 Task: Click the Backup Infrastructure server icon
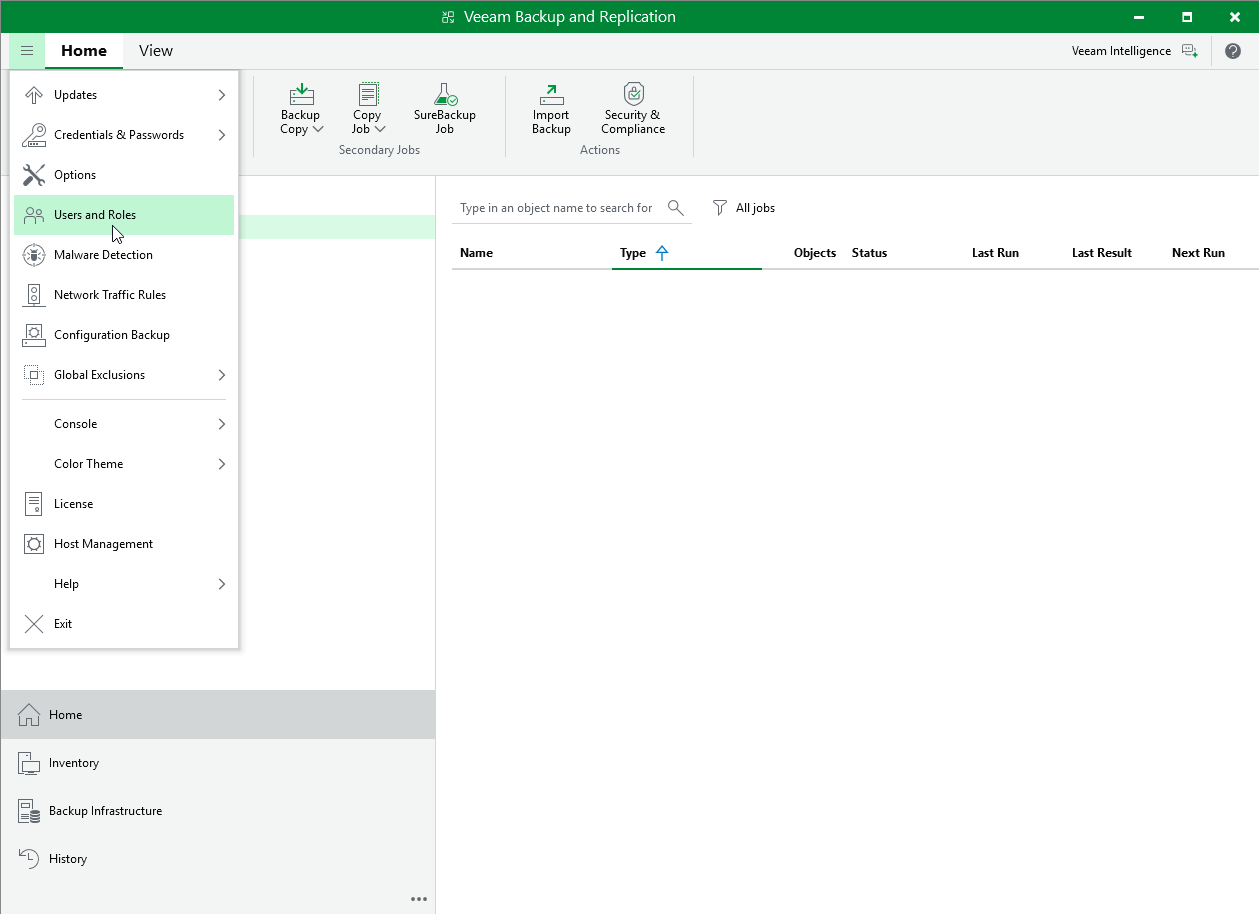click(x=29, y=811)
